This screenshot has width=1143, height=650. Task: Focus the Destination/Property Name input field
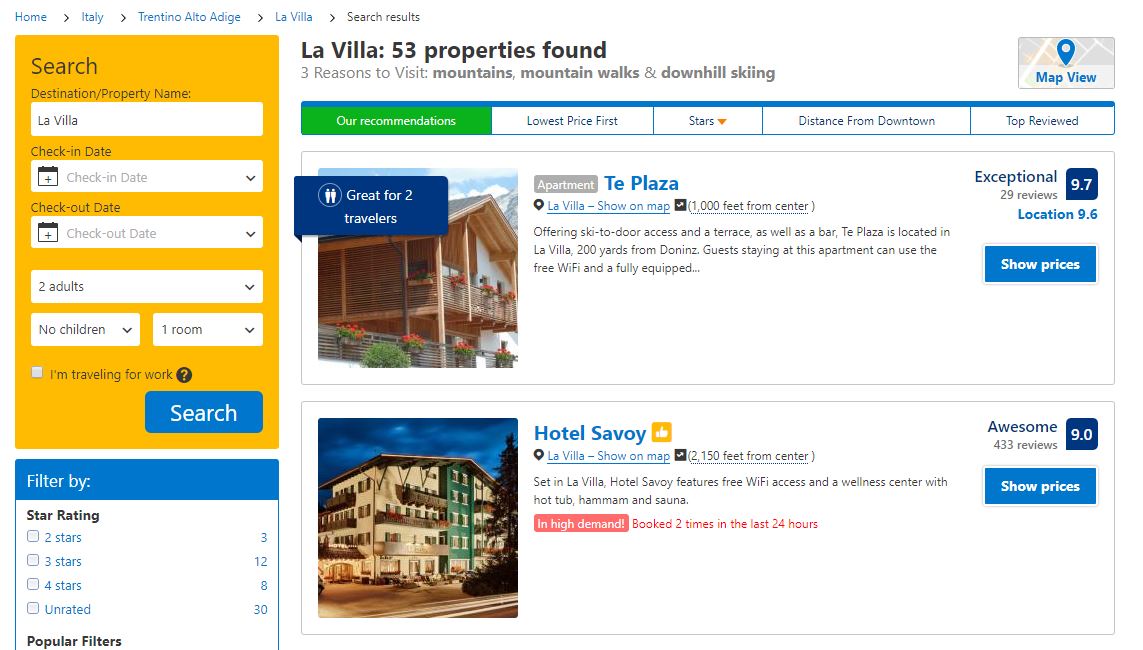click(147, 120)
